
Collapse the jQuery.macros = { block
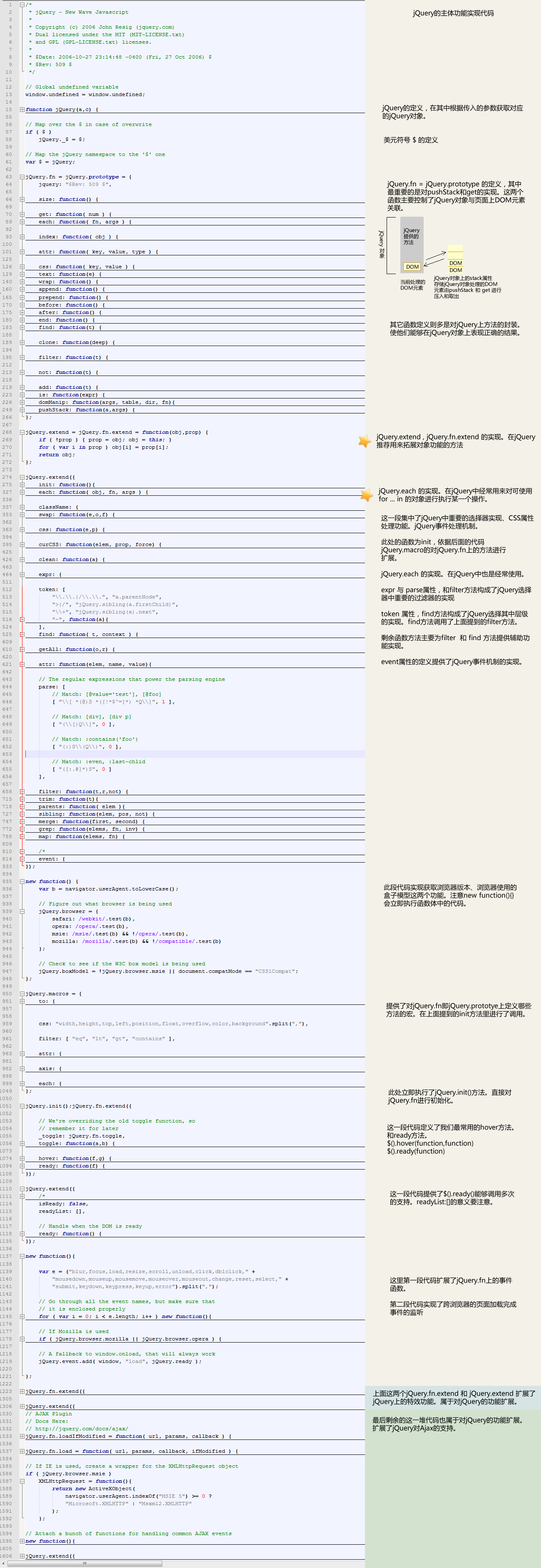click(x=22, y=994)
